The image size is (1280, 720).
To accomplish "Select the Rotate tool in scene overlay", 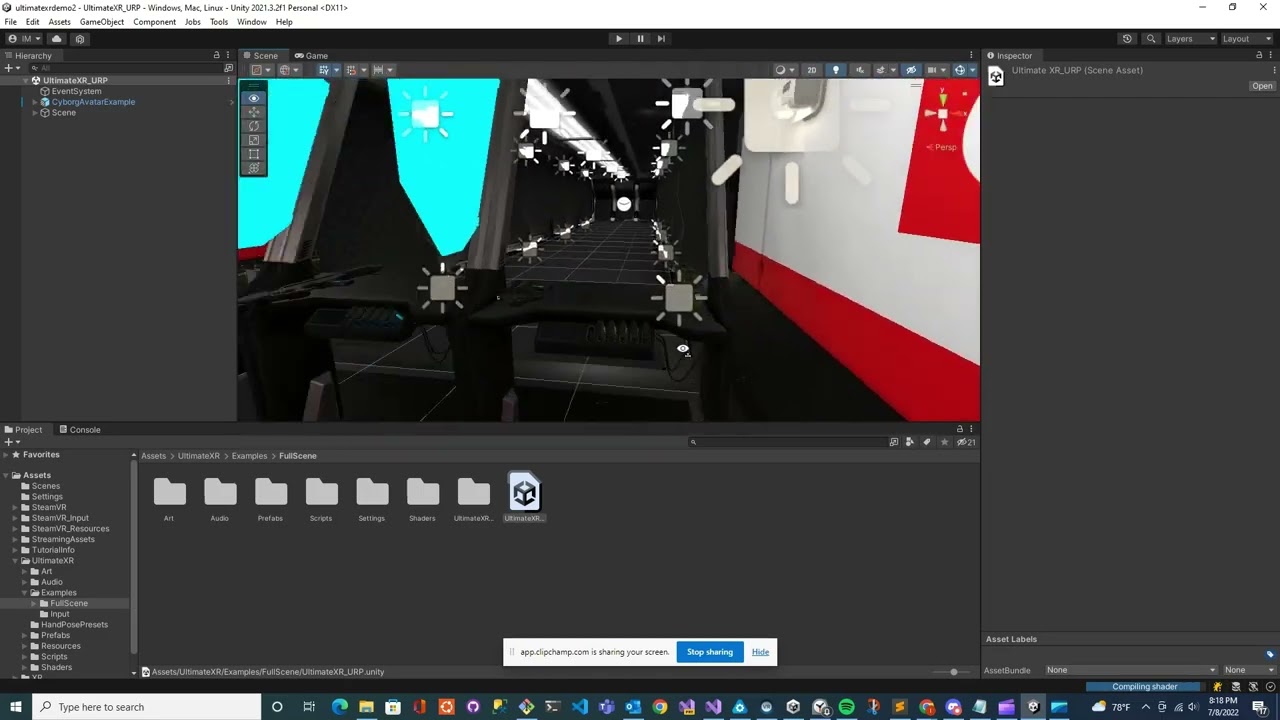I will pos(254,126).
